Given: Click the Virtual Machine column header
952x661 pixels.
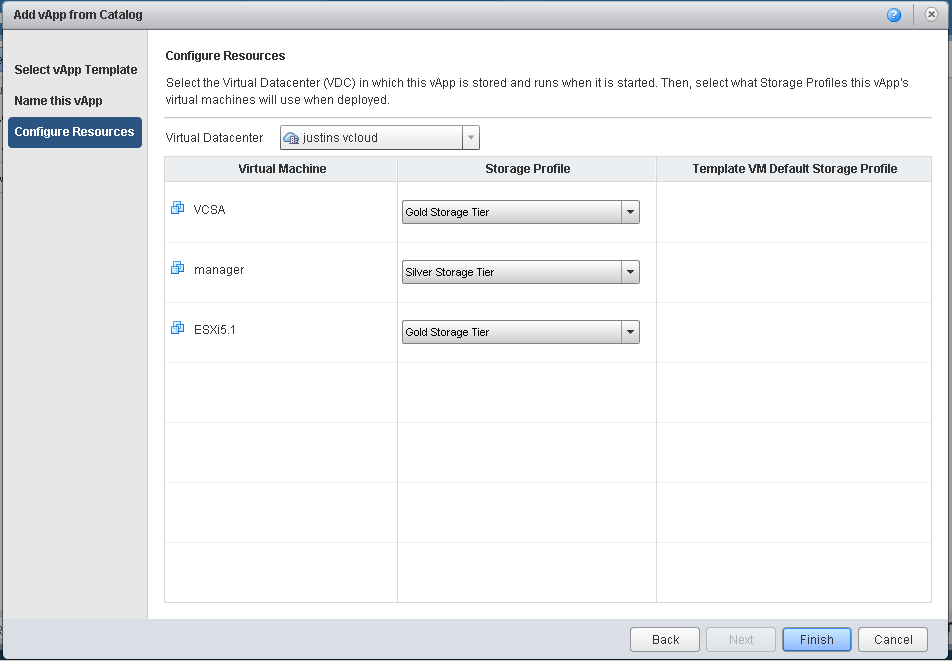Looking at the screenshot, I should point(281,169).
